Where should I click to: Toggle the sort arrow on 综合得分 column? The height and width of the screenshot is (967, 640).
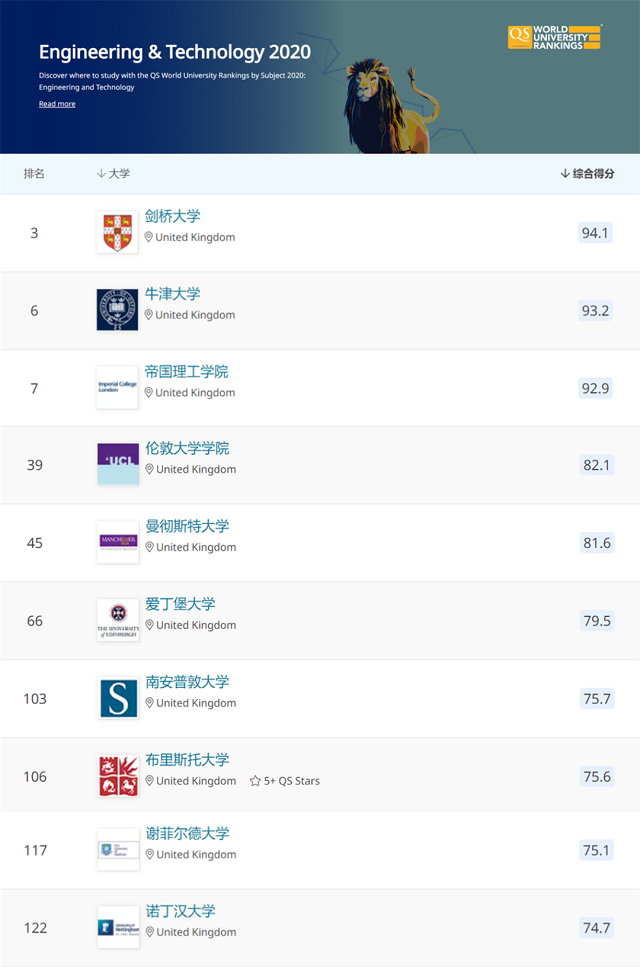[x=565, y=173]
